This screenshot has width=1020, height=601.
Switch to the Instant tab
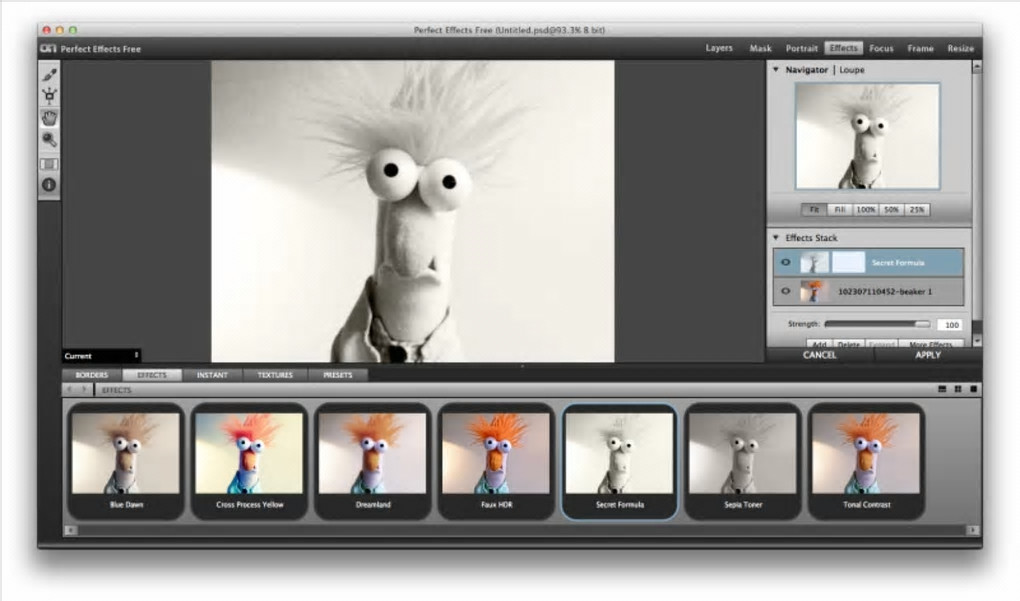212,375
